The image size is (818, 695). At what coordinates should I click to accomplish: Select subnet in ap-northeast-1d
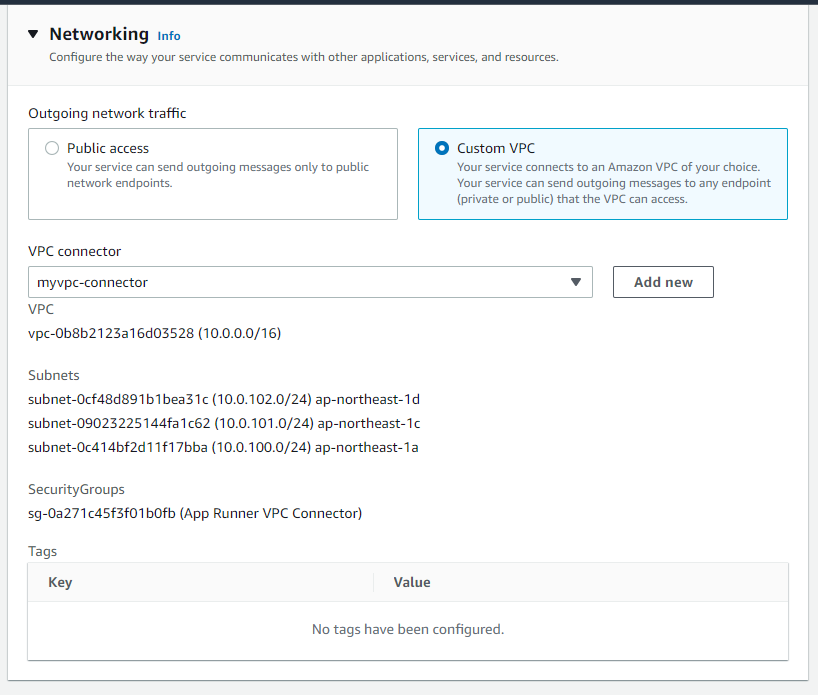[224, 399]
